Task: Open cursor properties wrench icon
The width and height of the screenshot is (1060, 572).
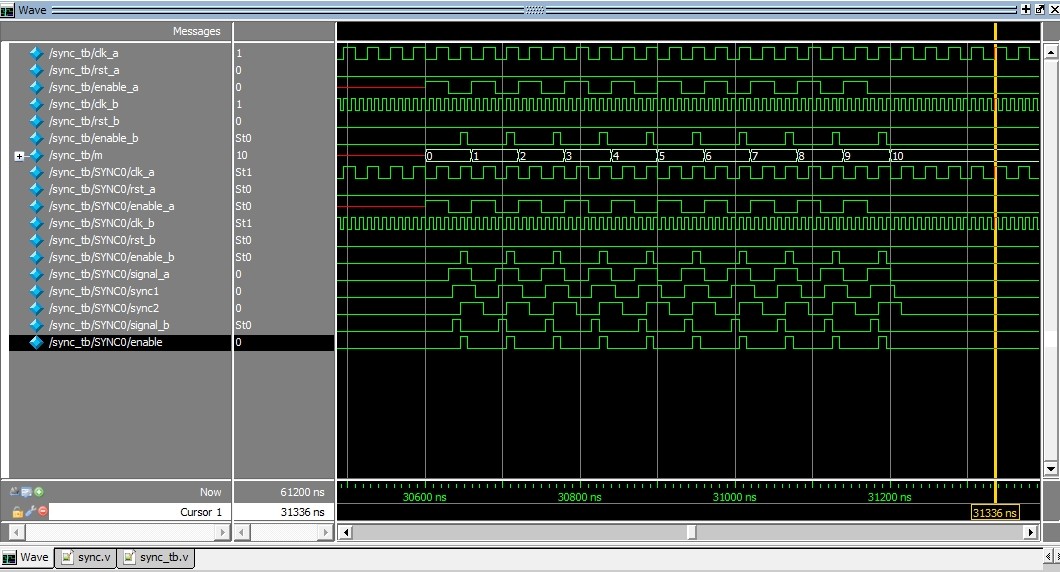Action: pyautogui.click(x=30, y=511)
